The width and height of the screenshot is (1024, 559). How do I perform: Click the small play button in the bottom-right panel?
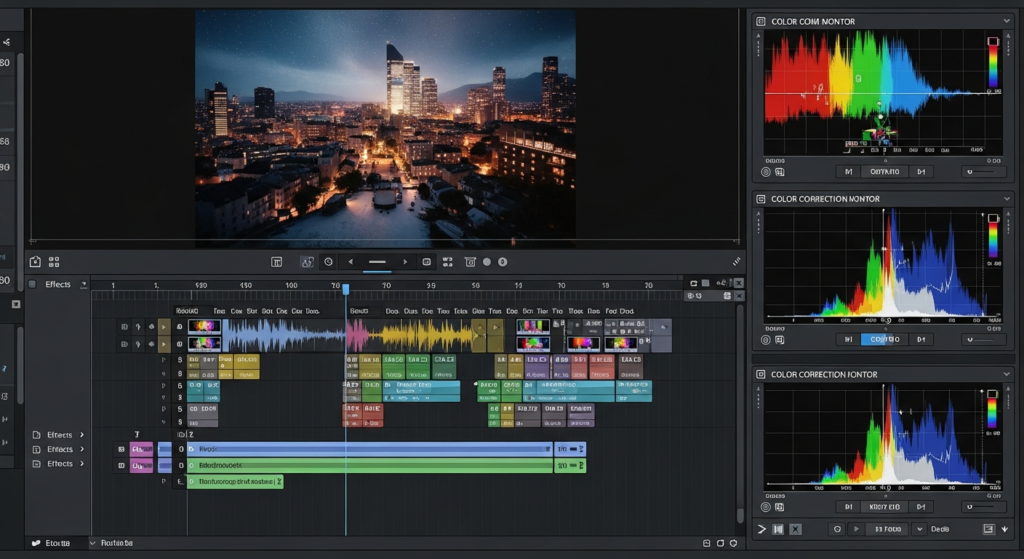click(855, 528)
